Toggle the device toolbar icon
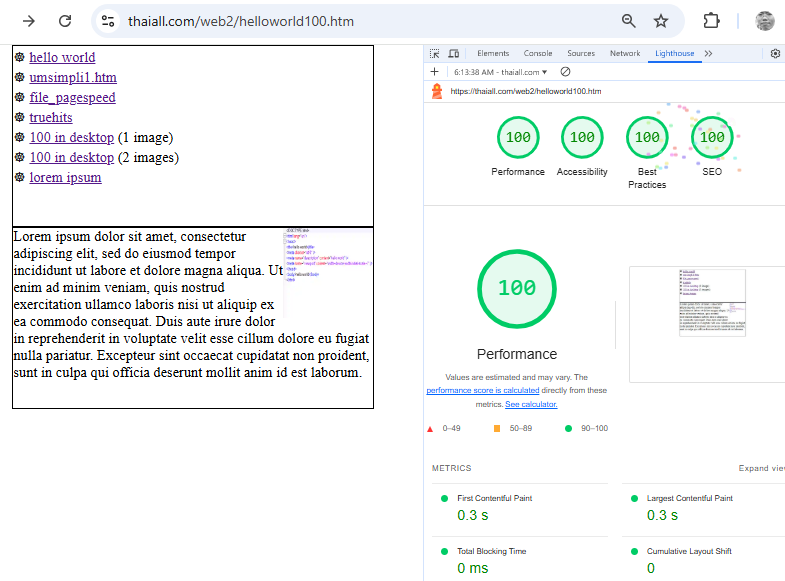 (453, 54)
